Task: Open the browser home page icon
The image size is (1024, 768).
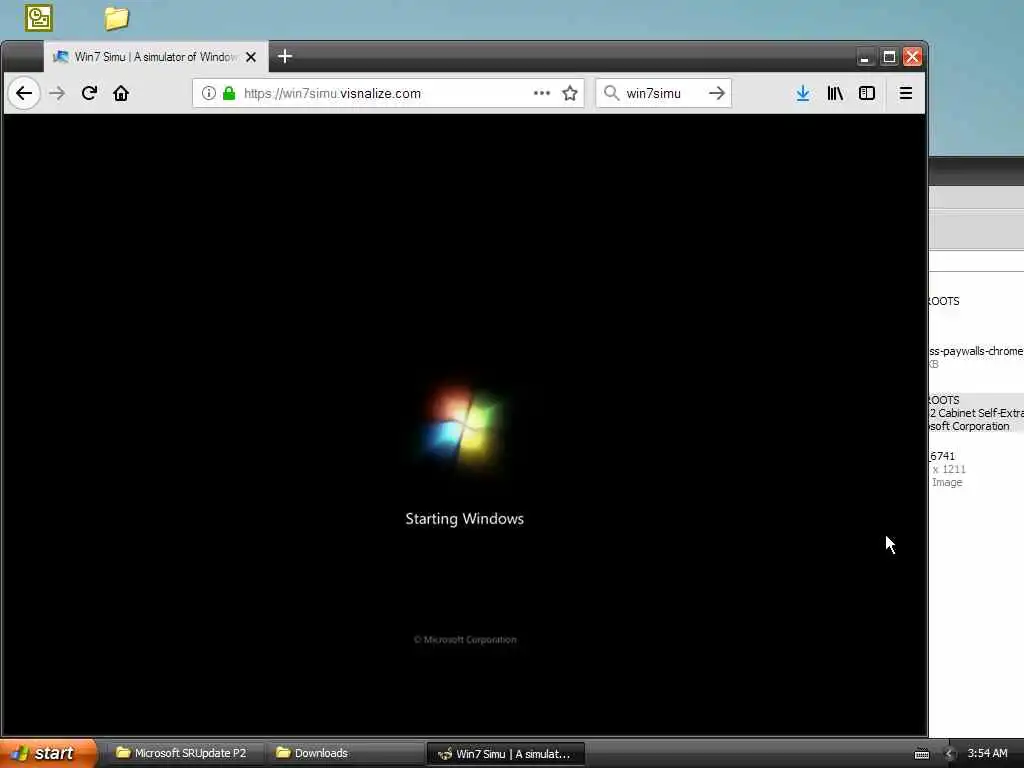Action: pos(121,93)
